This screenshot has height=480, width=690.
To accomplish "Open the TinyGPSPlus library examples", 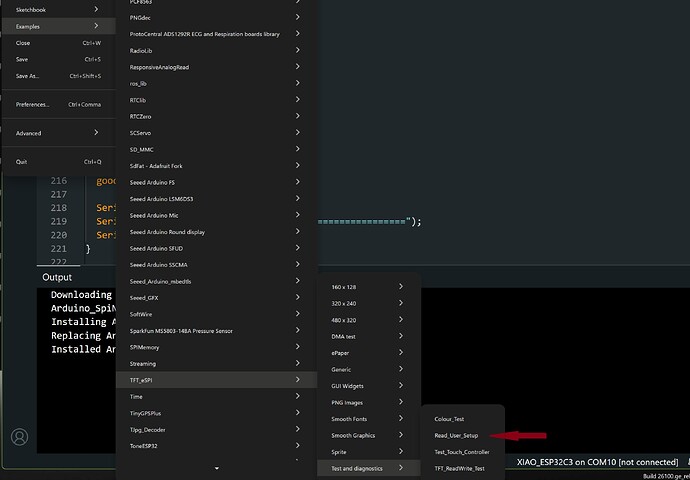I will (217, 413).
